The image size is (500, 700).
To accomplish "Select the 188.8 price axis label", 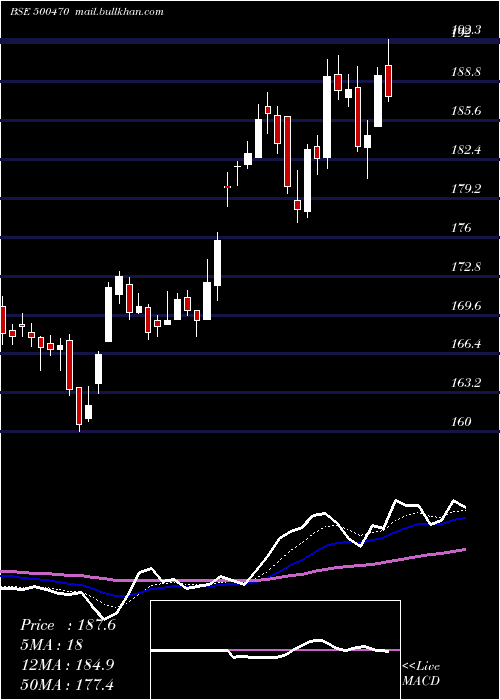I will [x=466, y=71].
